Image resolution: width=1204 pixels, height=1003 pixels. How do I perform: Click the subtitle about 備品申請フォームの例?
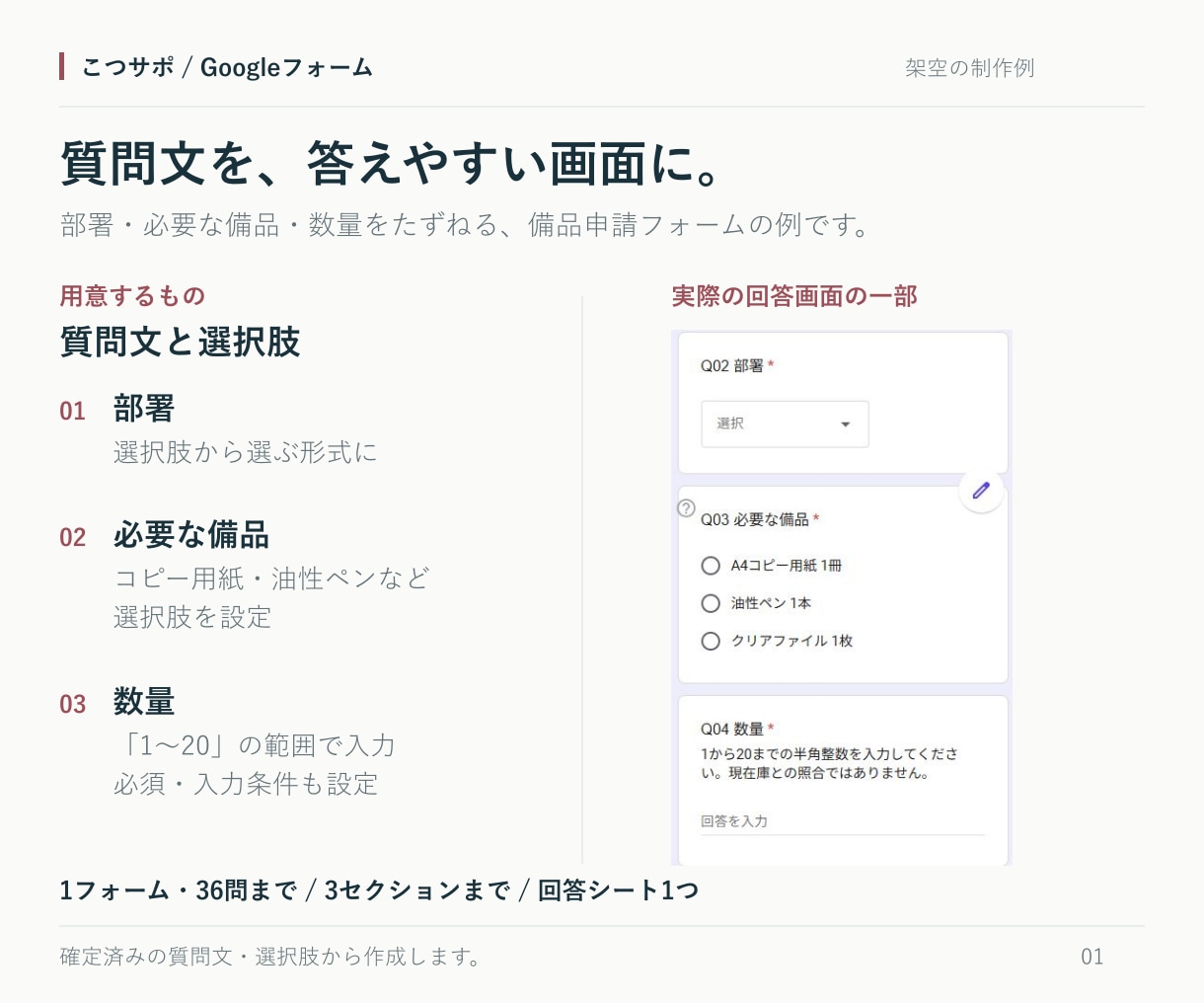point(465,224)
